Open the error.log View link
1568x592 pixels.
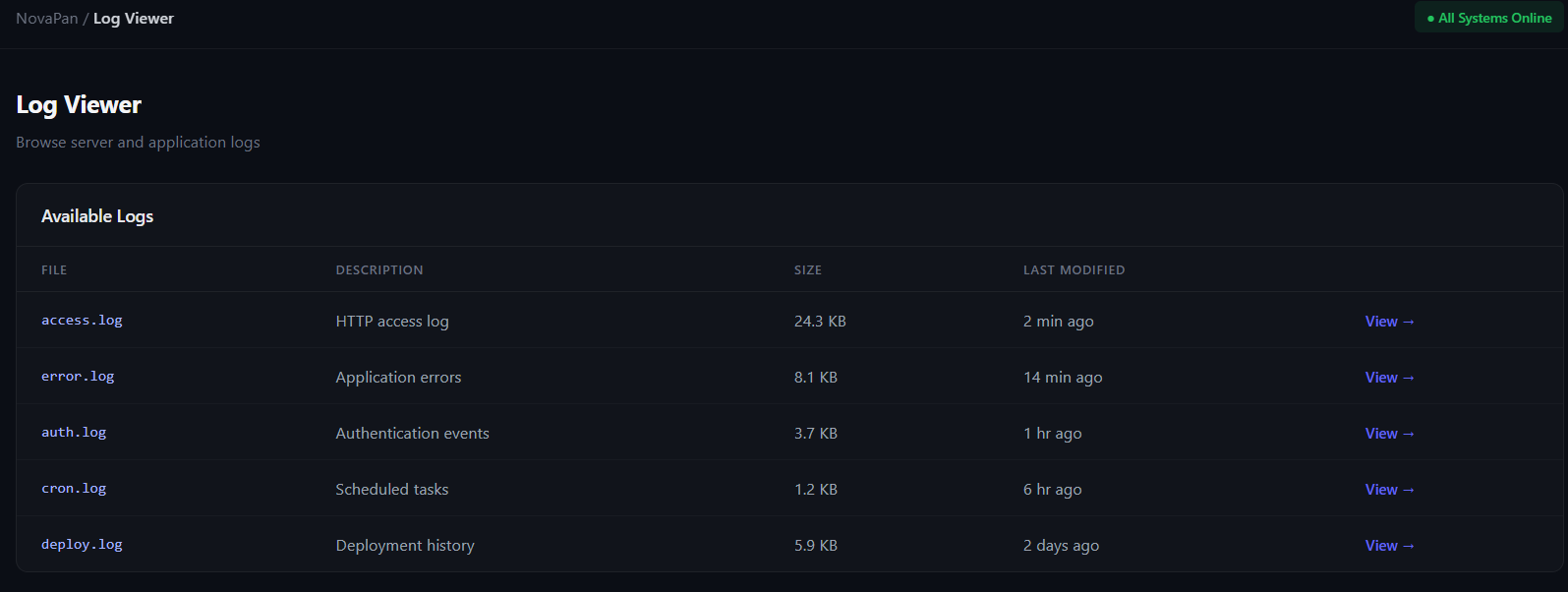[x=1388, y=378]
